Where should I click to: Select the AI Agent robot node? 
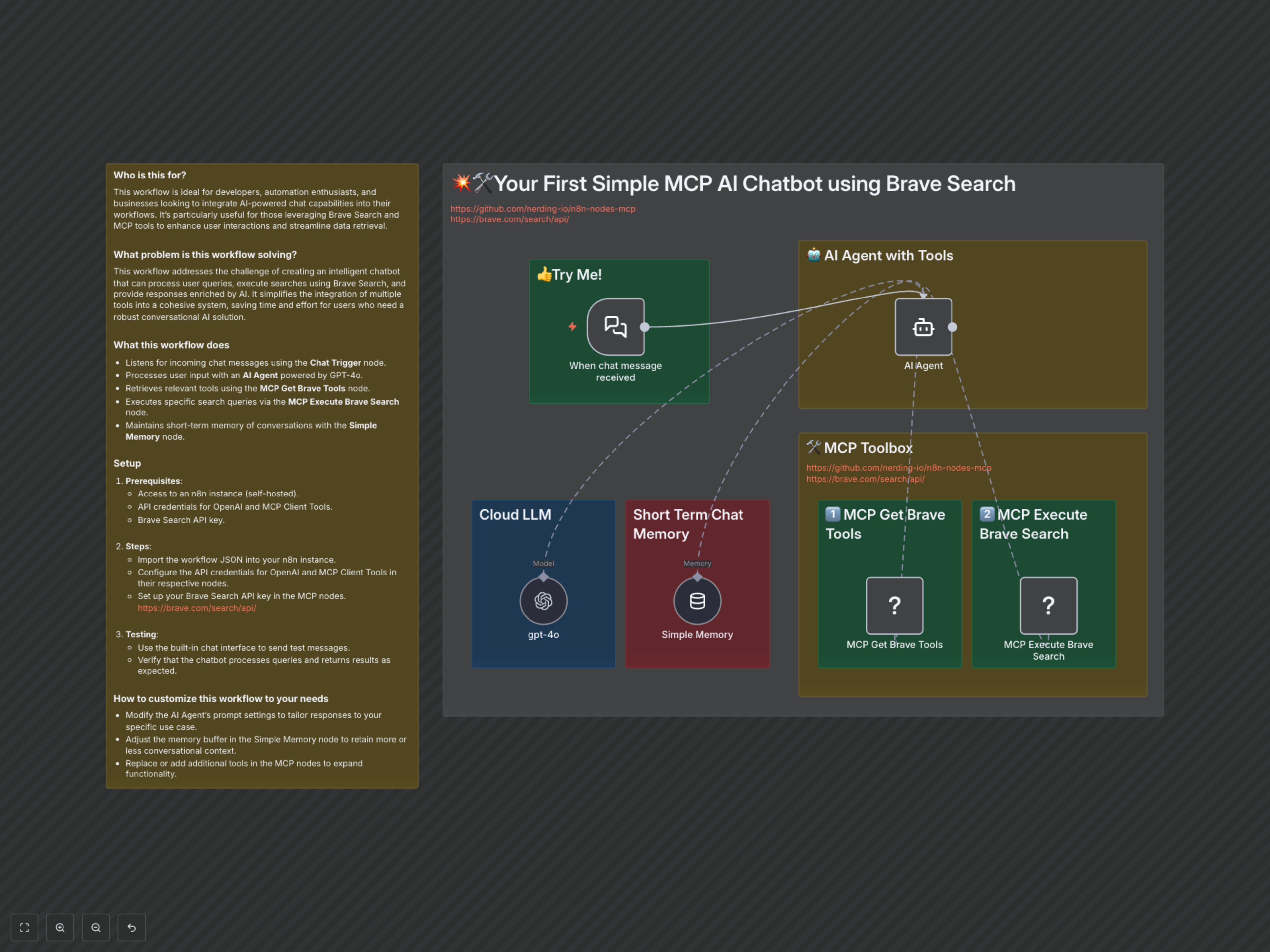pyautogui.click(x=923, y=327)
